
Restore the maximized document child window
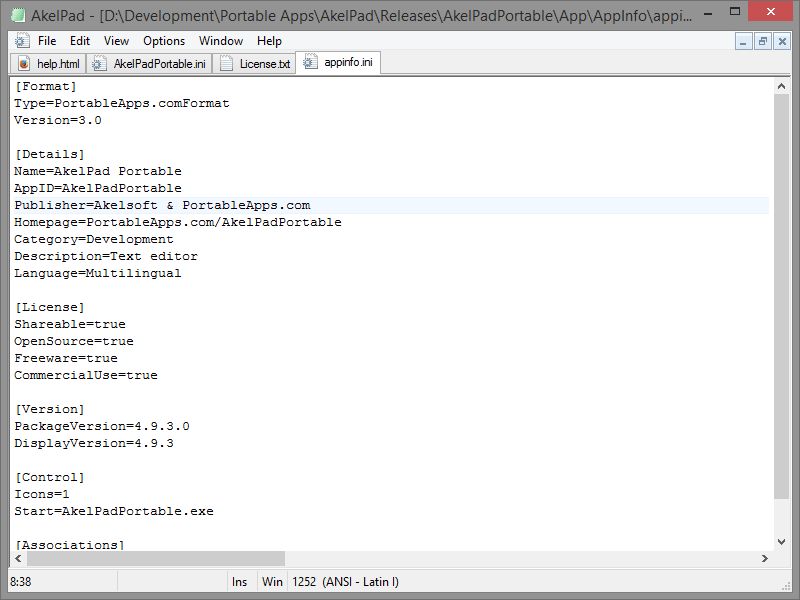coord(765,41)
